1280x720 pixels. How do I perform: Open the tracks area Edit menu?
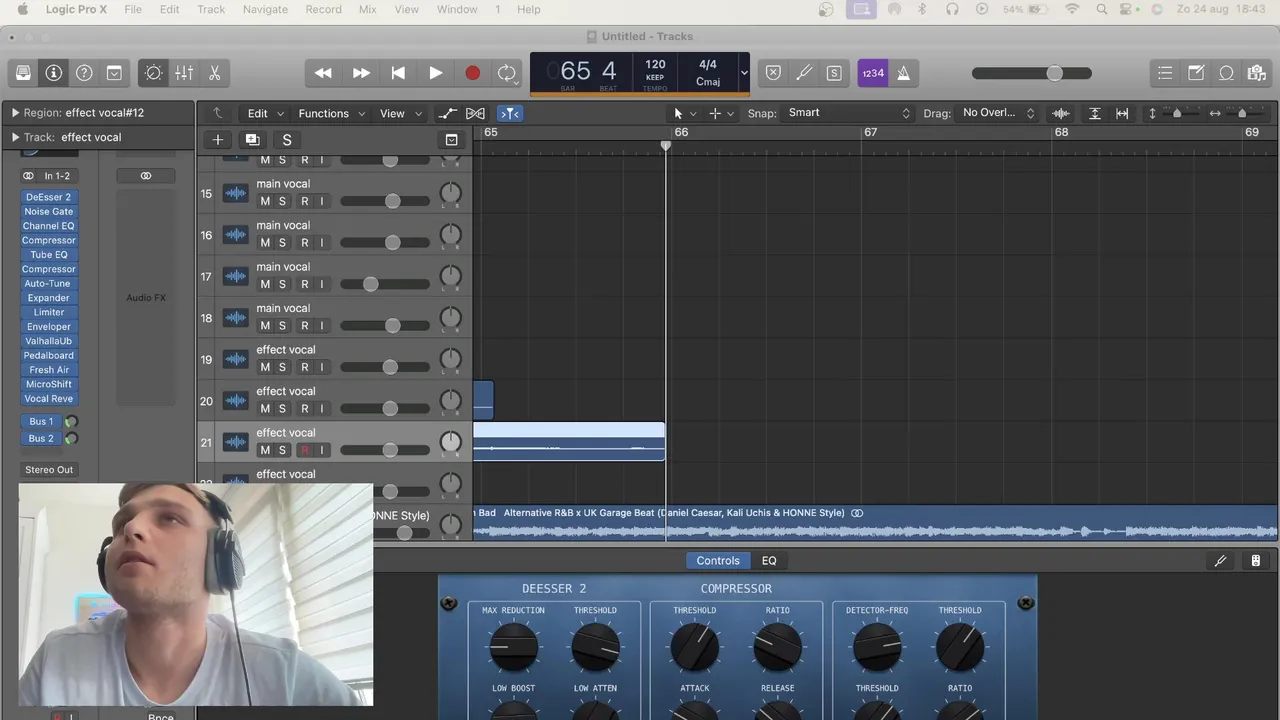click(265, 113)
